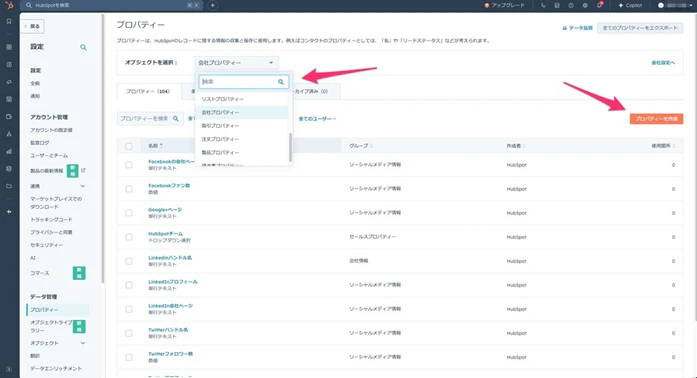Click the expand-navigation icon at rail bottom
This screenshot has width=697, height=378.
(9, 369)
